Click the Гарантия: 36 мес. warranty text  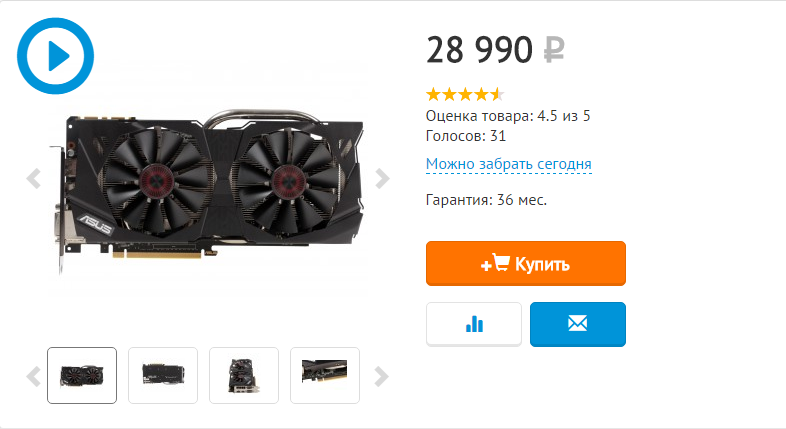pyautogui.click(x=486, y=200)
